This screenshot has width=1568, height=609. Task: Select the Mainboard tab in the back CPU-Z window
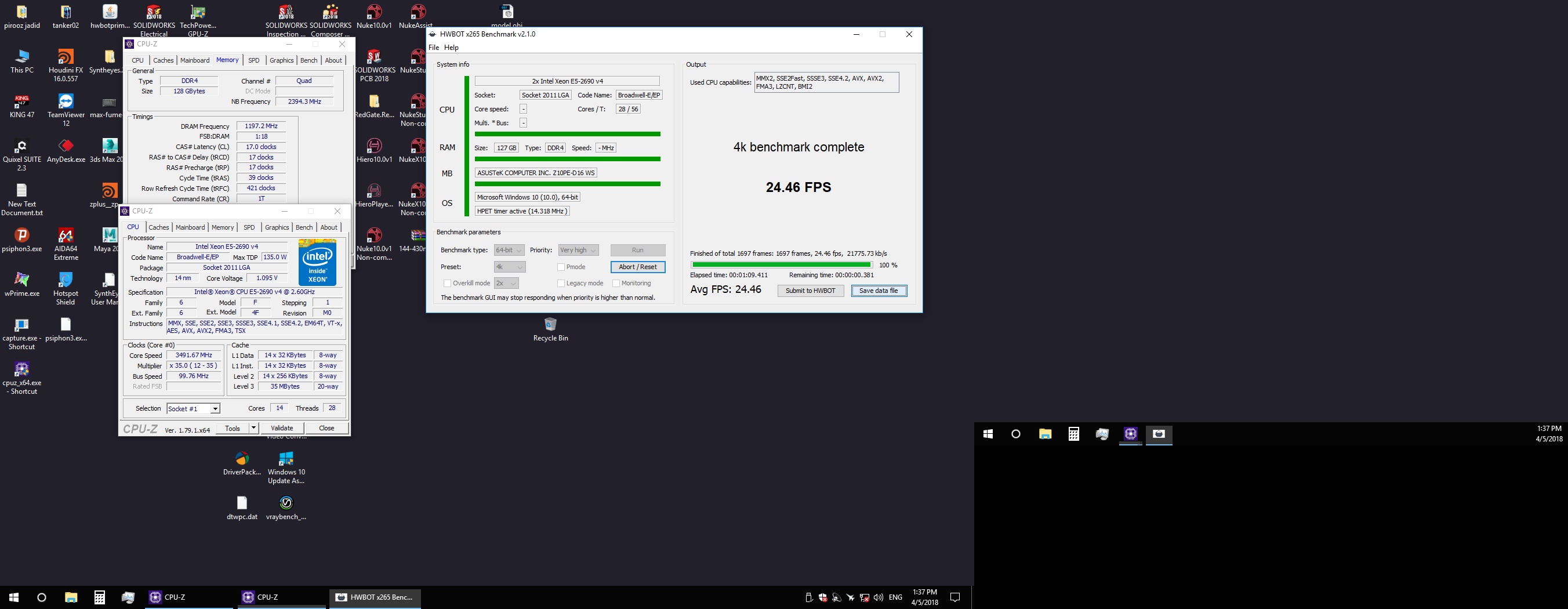click(195, 60)
